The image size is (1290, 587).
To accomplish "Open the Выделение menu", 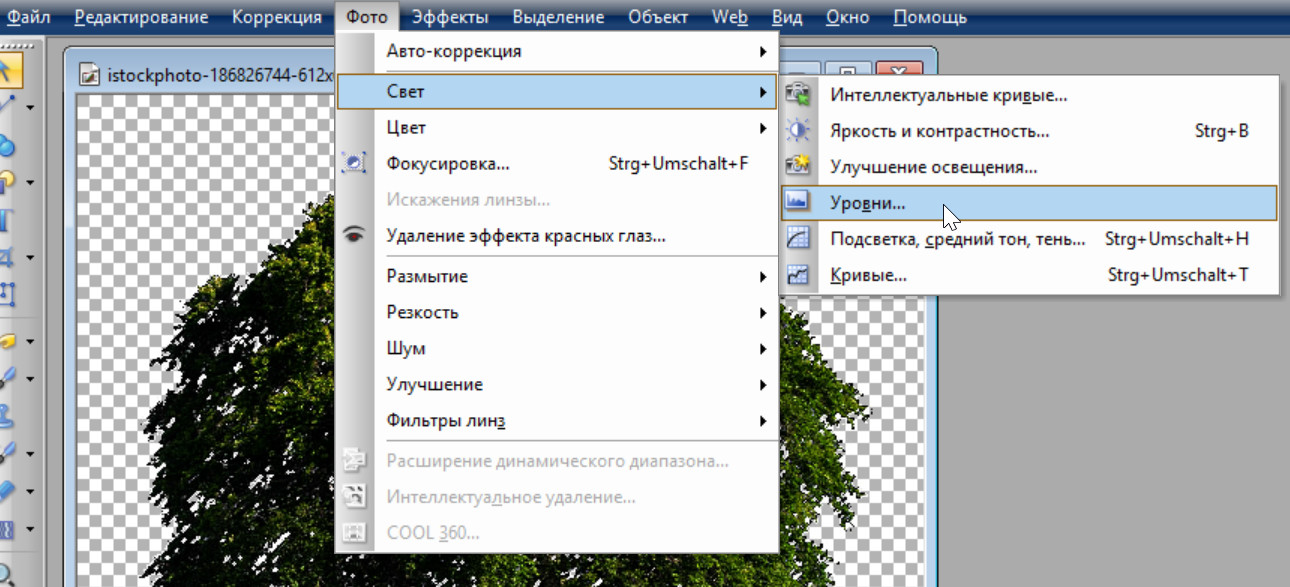I will (558, 17).
